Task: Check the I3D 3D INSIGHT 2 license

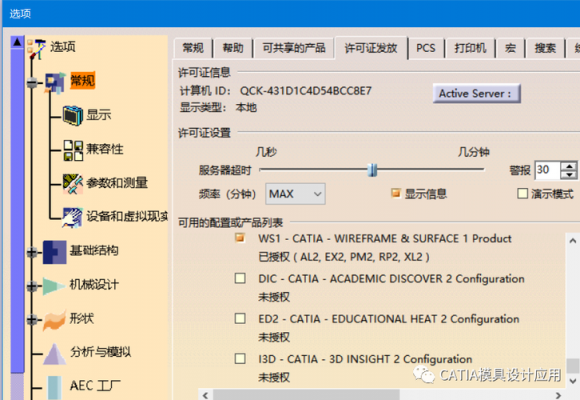Action: [x=240, y=359]
